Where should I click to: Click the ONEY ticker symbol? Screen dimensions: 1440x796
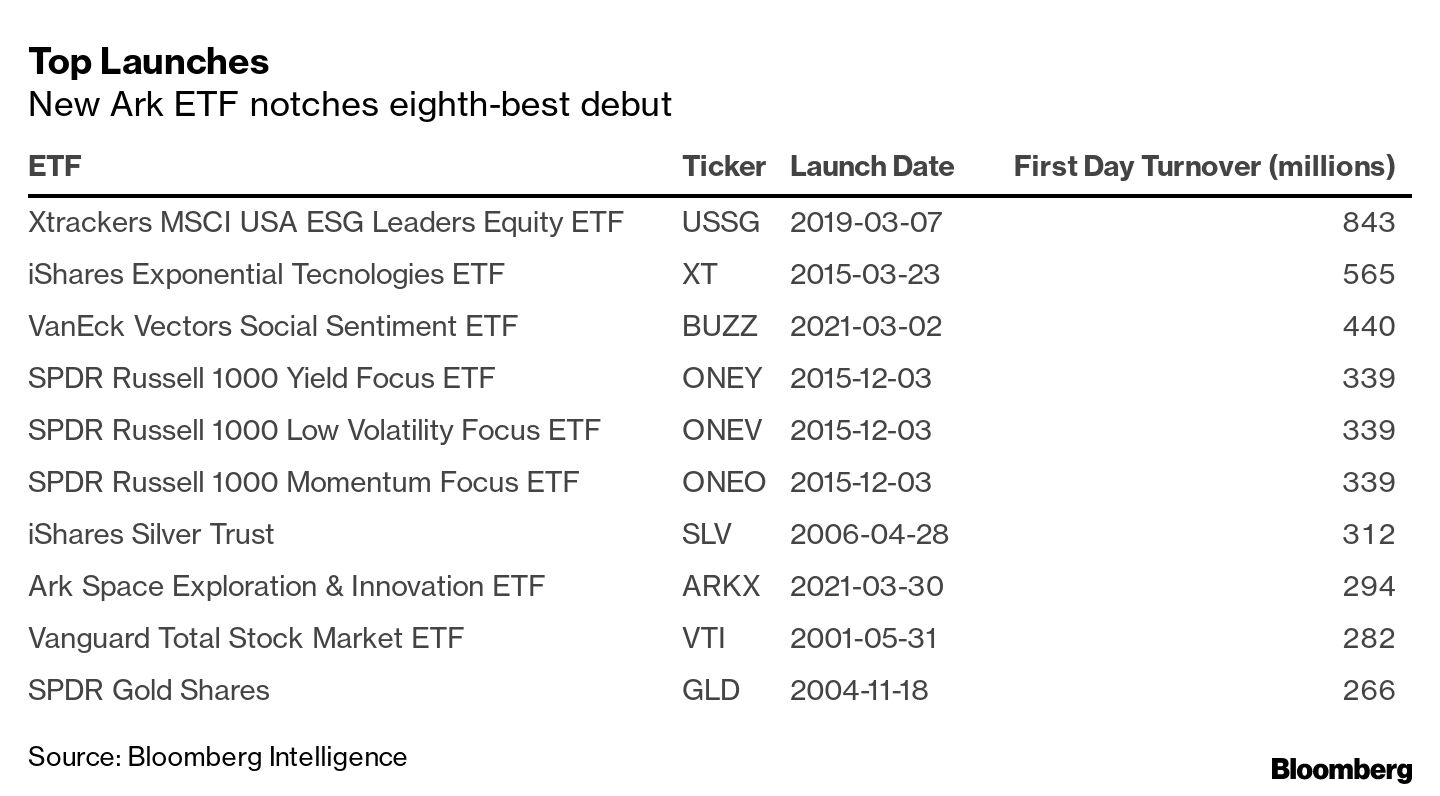pyautogui.click(x=721, y=378)
